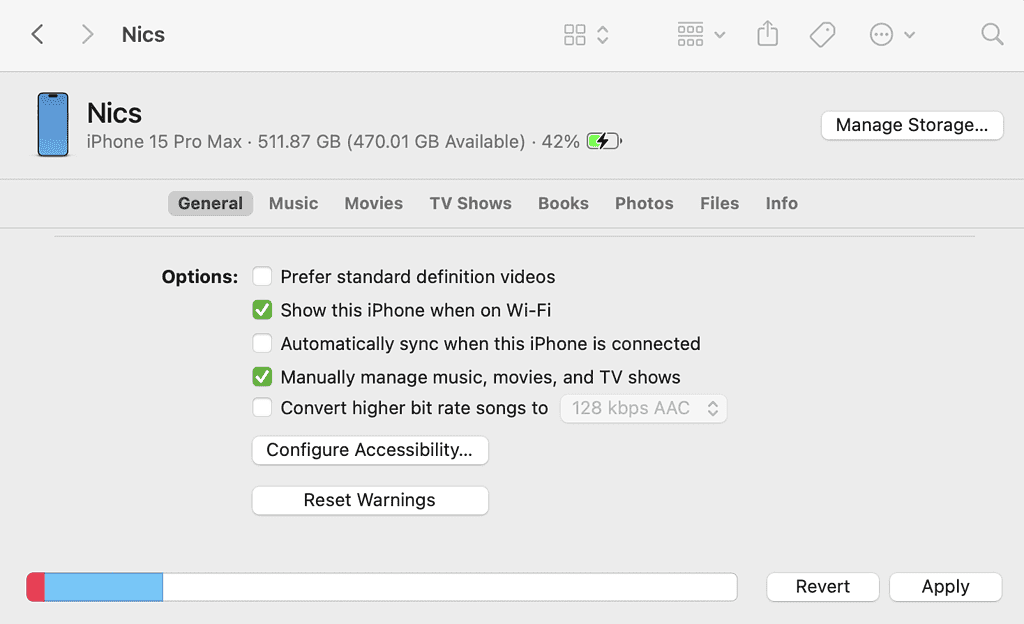Switch to the Music tab
The width and height of the screenshot is (1024, 624).
point(293,203)
